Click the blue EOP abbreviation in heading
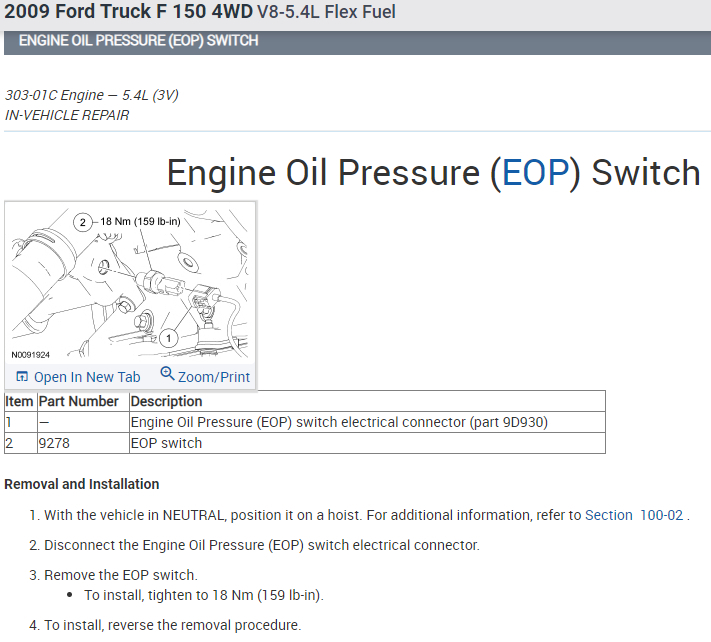Viewport: 711px width, 642px height. (536, 172)
